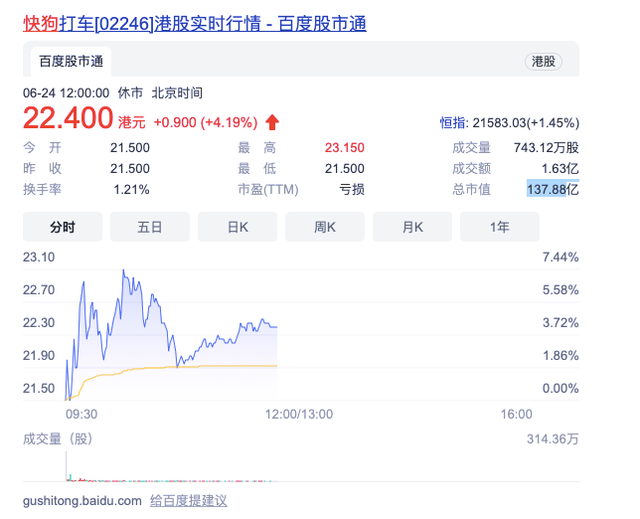Open the 给百度提建议 feedback link
640x519 pixels.
pos(189,500)
